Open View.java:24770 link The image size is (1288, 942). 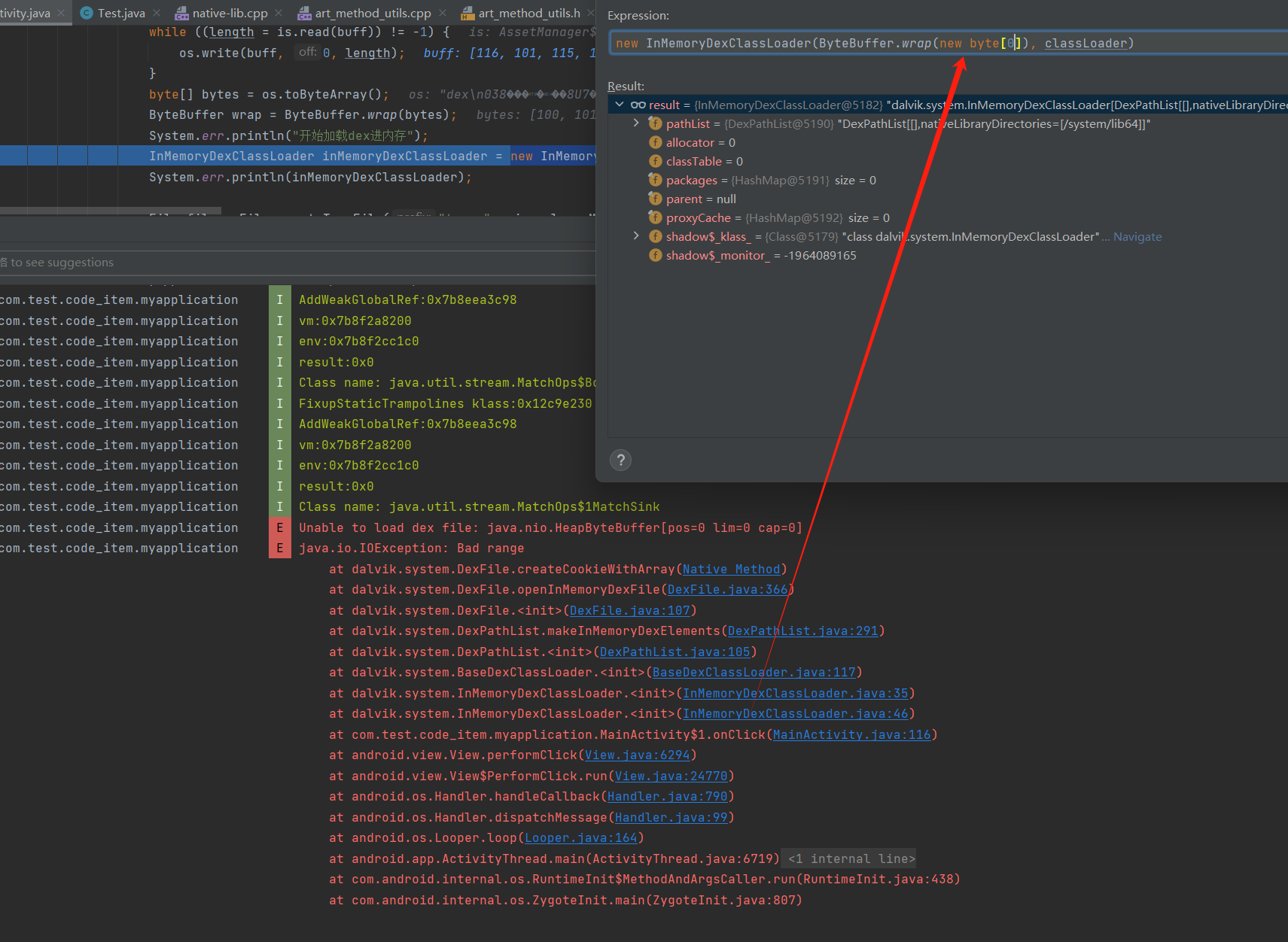pos(671,776)
